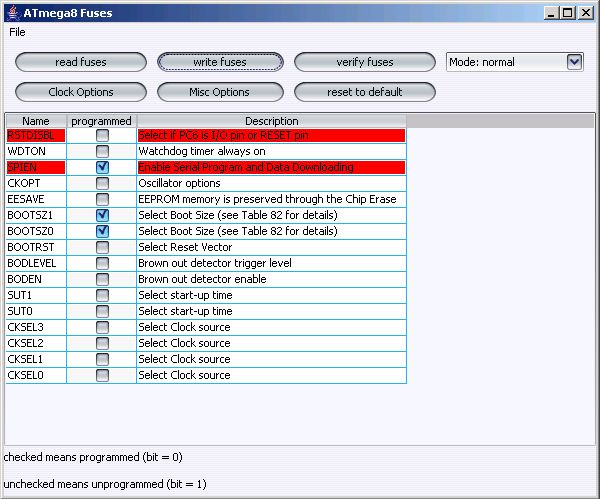Click 'Brown out detector enable' description

coord(271,279)
